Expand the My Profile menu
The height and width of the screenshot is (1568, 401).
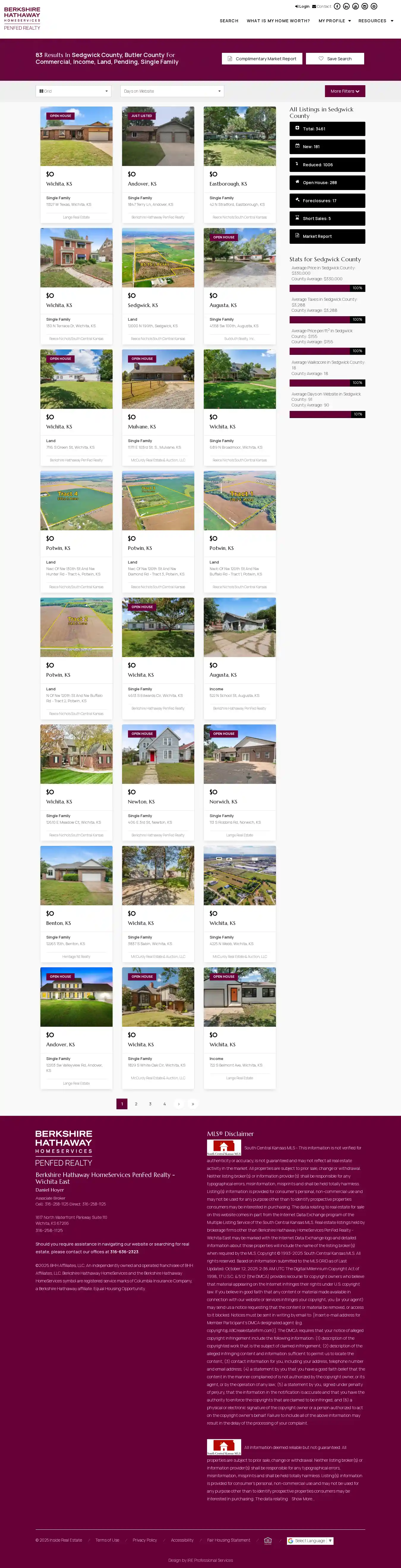click(335, 21)
